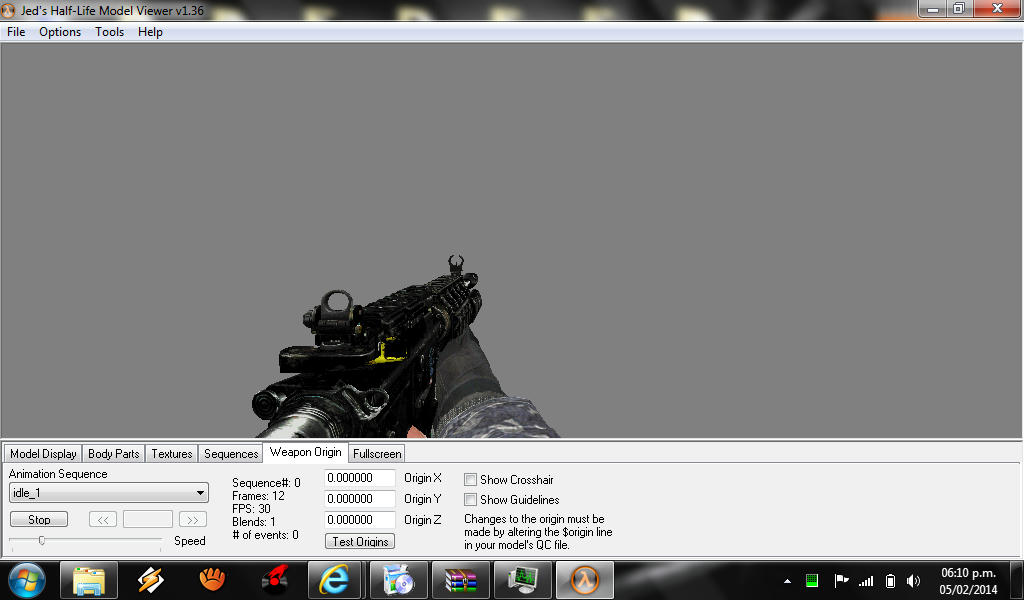Click the 'Blends: 1' text
The image size is (1024, 600).
tap(253, 522)
